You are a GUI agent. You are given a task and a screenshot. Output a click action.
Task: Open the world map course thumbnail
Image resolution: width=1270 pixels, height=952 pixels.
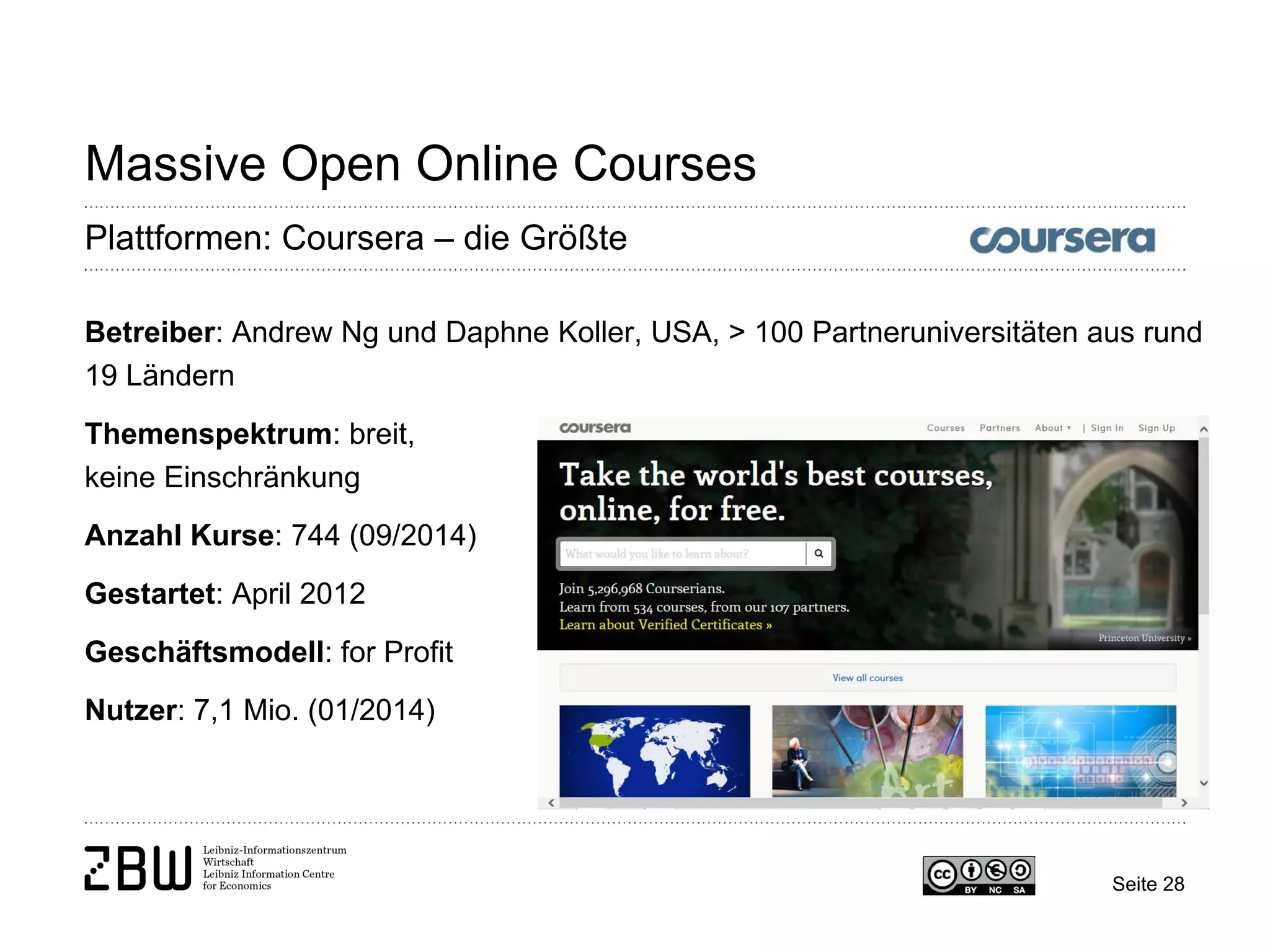pos(654,751)
